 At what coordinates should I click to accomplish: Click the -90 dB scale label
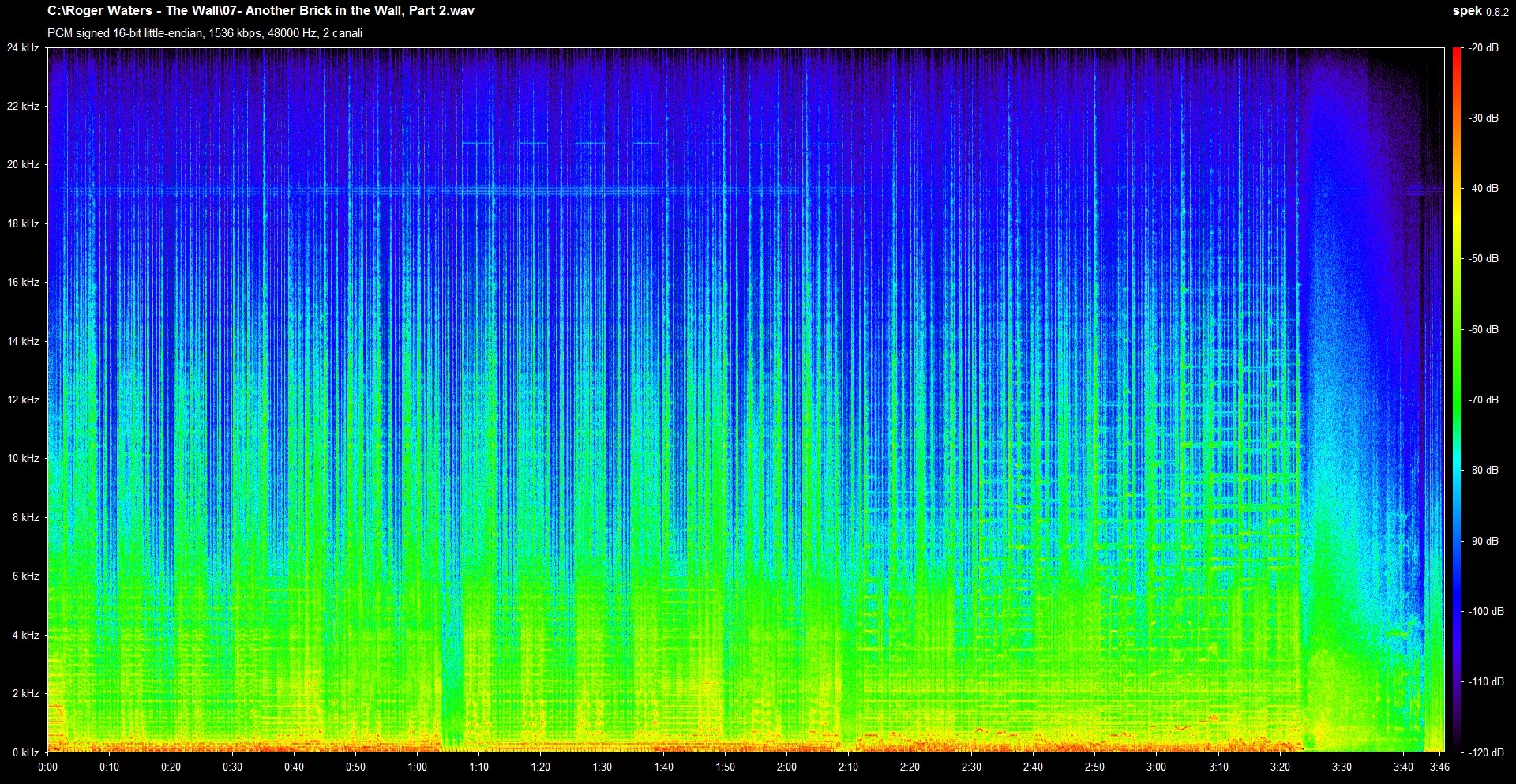click(1483, 541)
